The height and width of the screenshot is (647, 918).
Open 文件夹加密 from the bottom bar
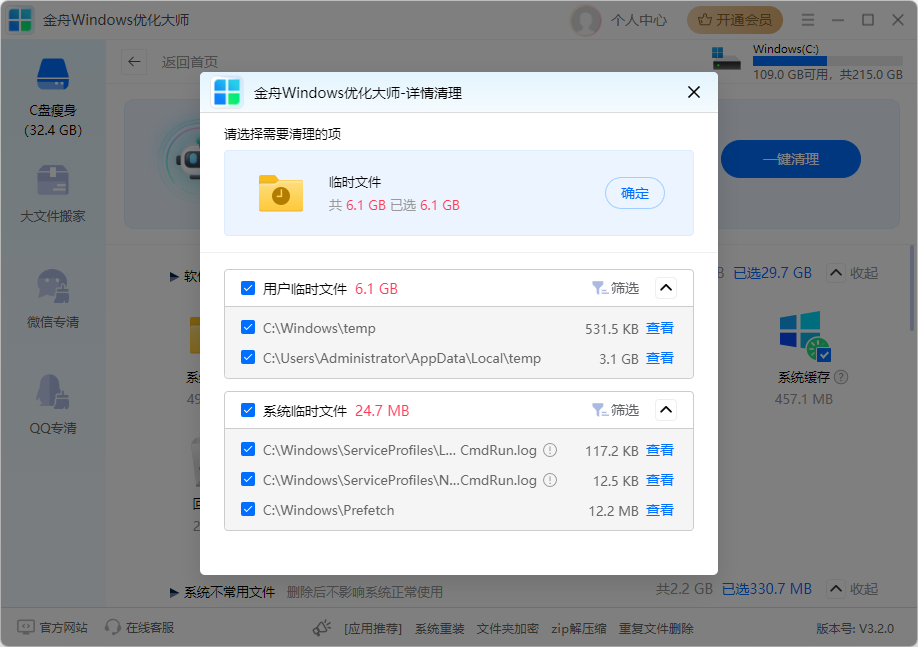coord(508,628)
